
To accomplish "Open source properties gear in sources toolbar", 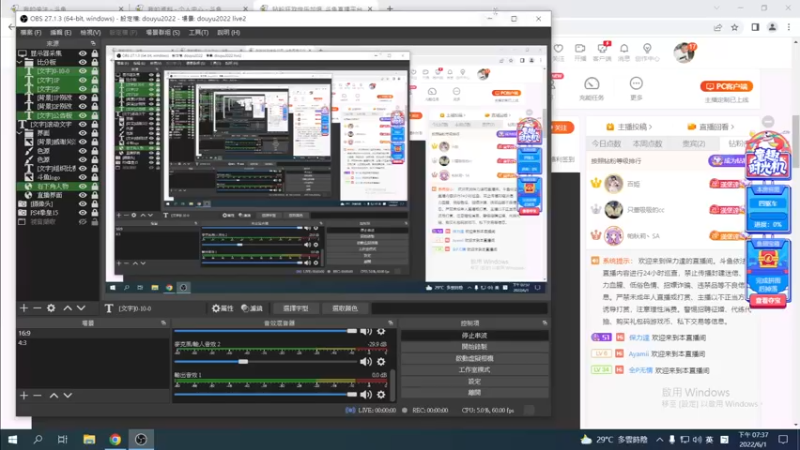I will 51,308.
